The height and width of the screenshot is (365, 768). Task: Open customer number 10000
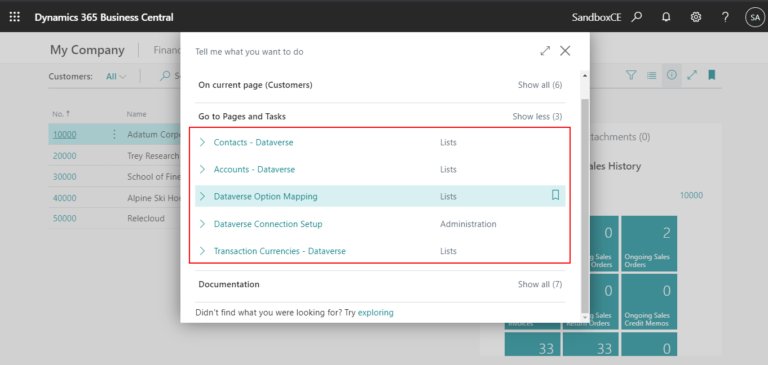65,134
